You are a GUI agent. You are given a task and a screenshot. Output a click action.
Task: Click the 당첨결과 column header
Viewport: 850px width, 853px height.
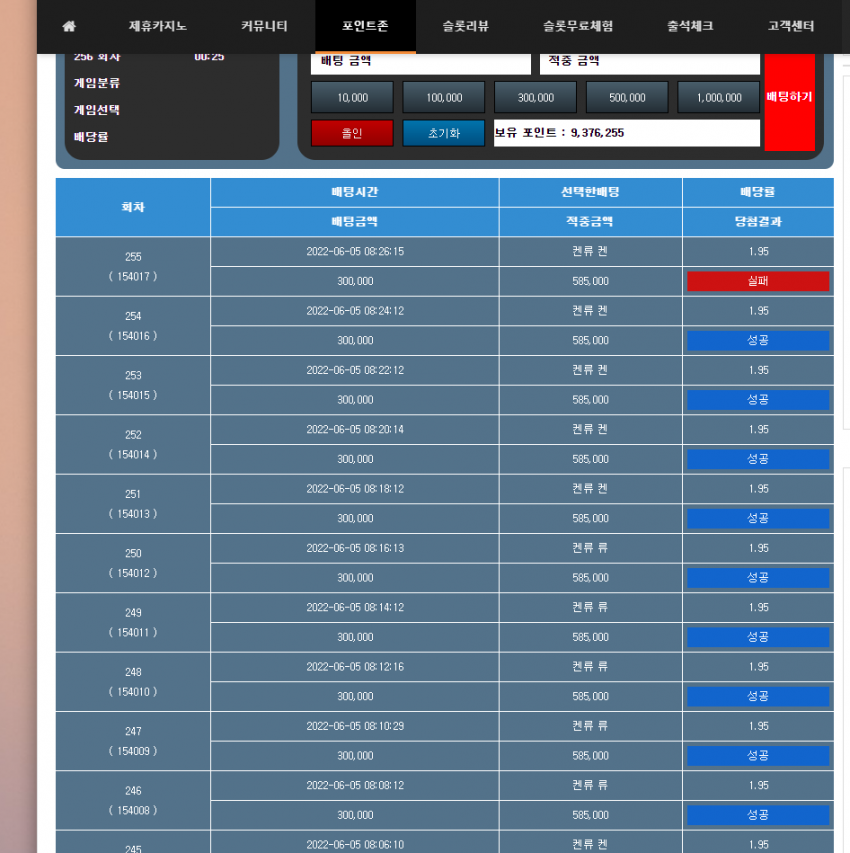click(x=758, y=222)
